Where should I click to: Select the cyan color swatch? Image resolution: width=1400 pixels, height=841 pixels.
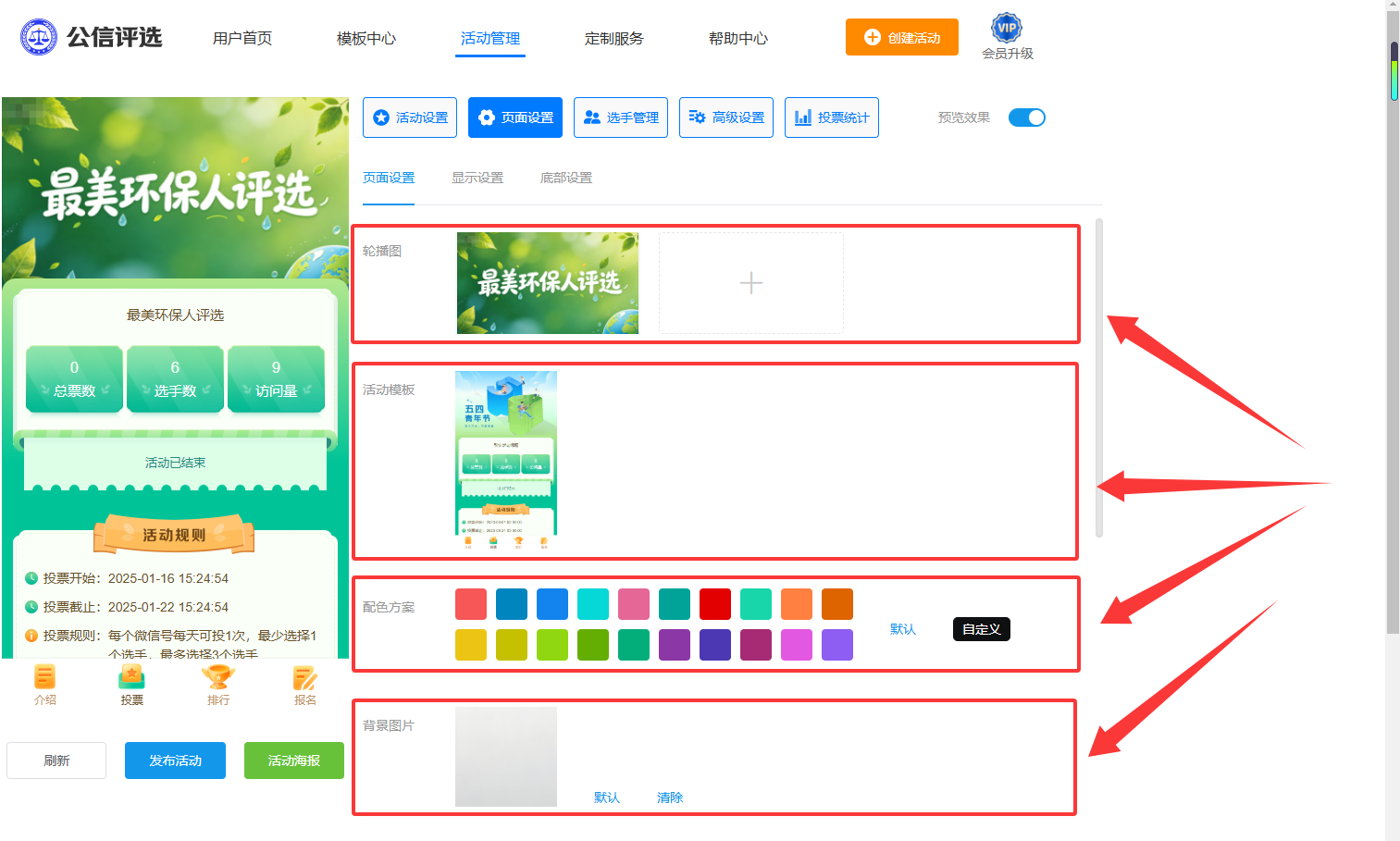593,604
